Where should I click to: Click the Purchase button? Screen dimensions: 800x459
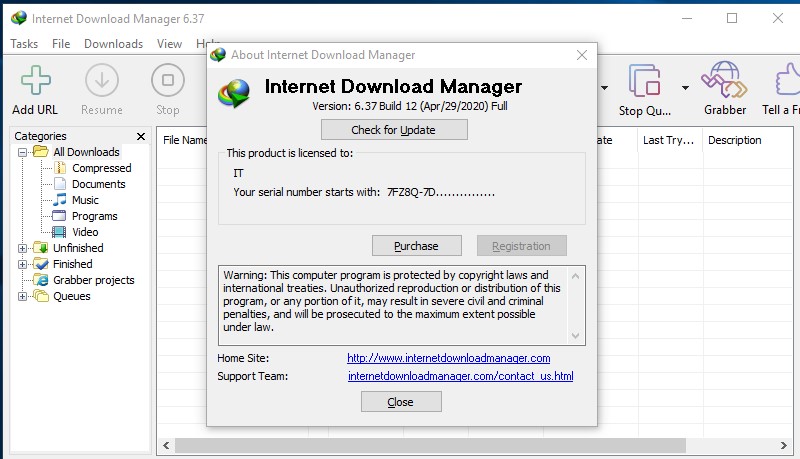tap(416, 246)
